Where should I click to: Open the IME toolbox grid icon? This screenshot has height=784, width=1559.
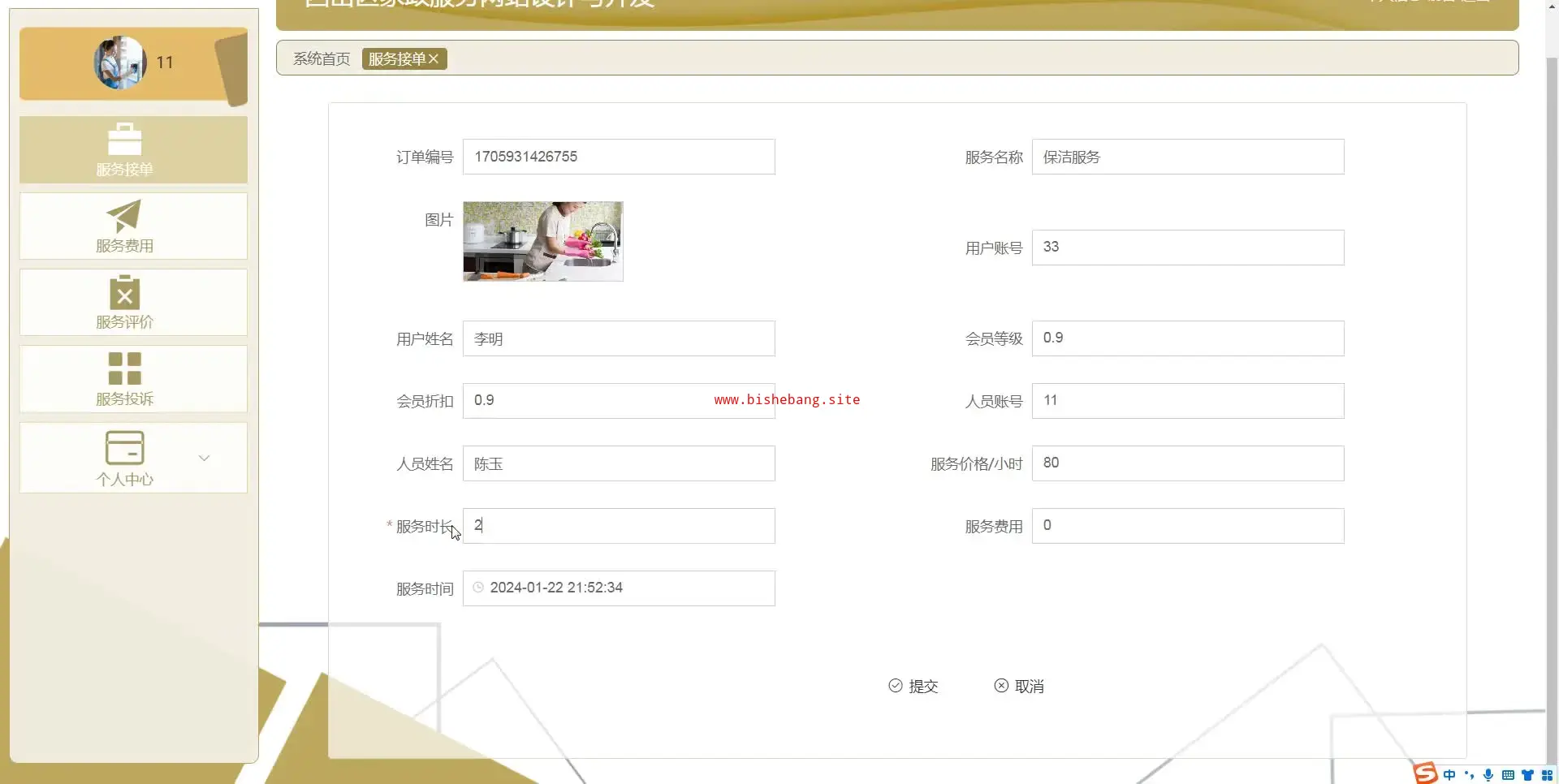pyautogui.click(x=1547, y=775)
